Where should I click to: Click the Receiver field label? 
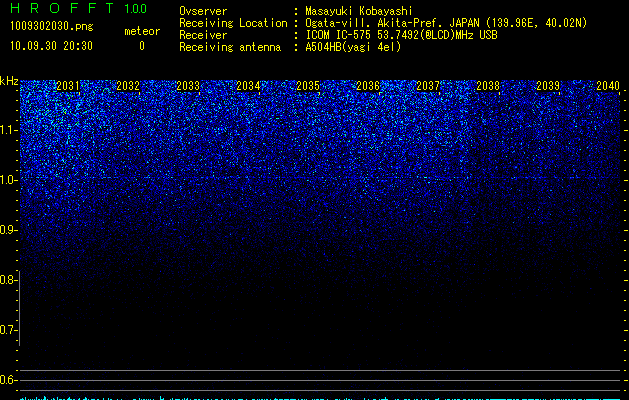tap(203, 35)
